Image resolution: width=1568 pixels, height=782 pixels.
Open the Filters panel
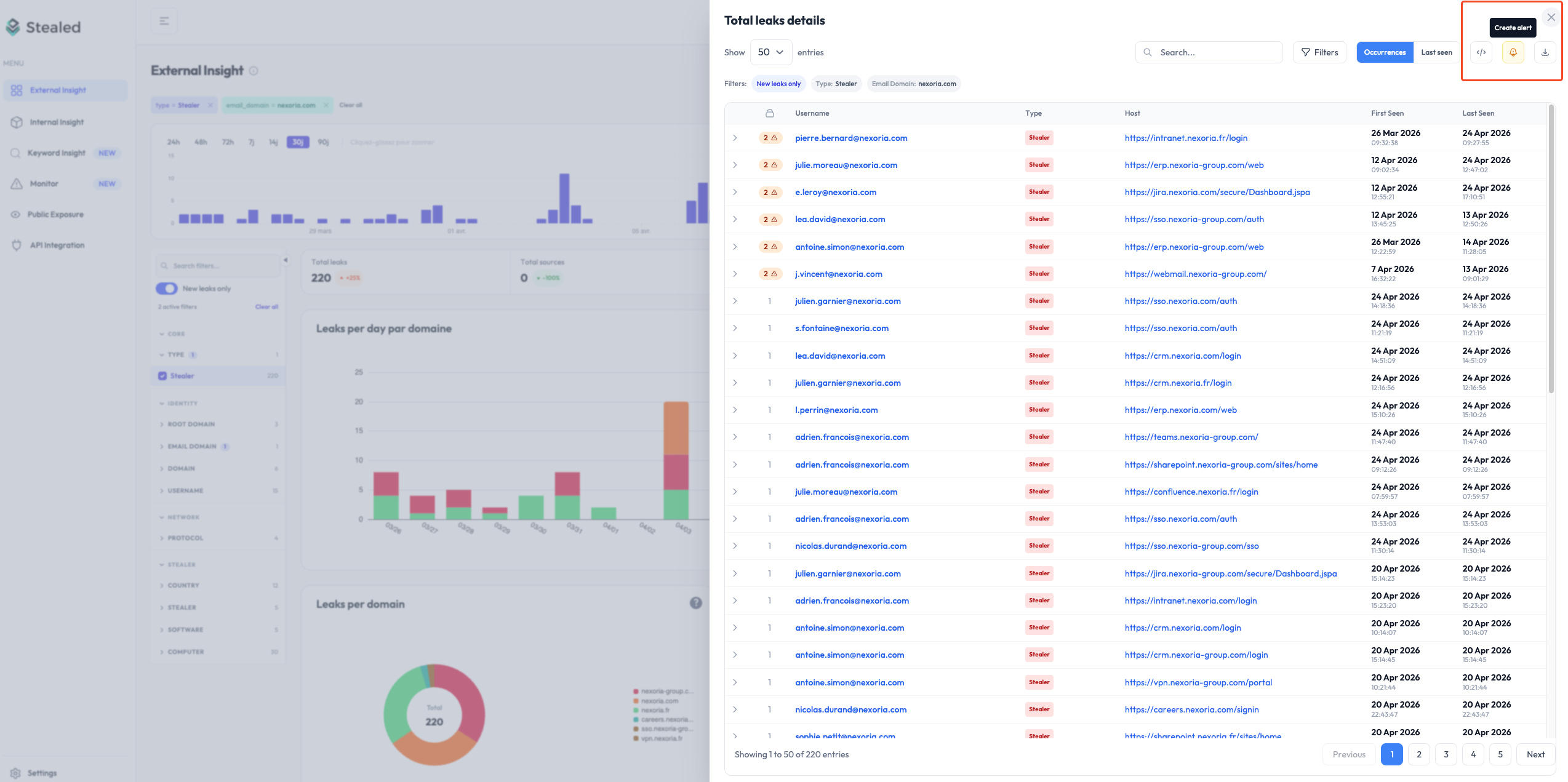[1319, 52]
